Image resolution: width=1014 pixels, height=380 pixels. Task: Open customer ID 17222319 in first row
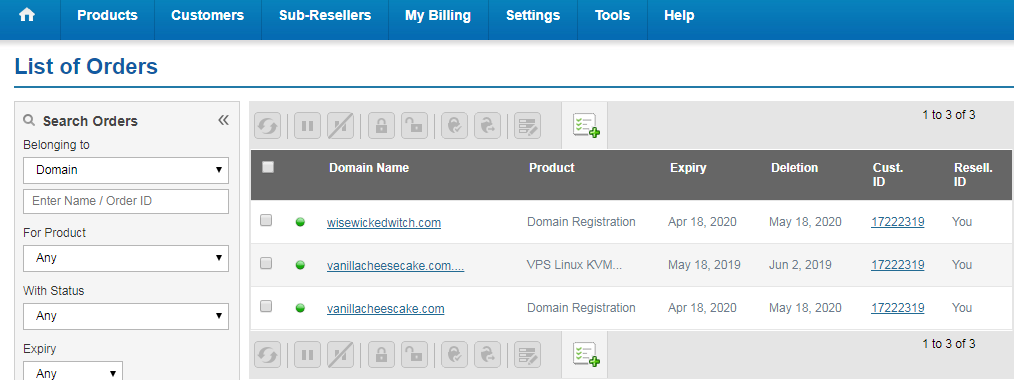pyautogui.click(x=898, y=222)
